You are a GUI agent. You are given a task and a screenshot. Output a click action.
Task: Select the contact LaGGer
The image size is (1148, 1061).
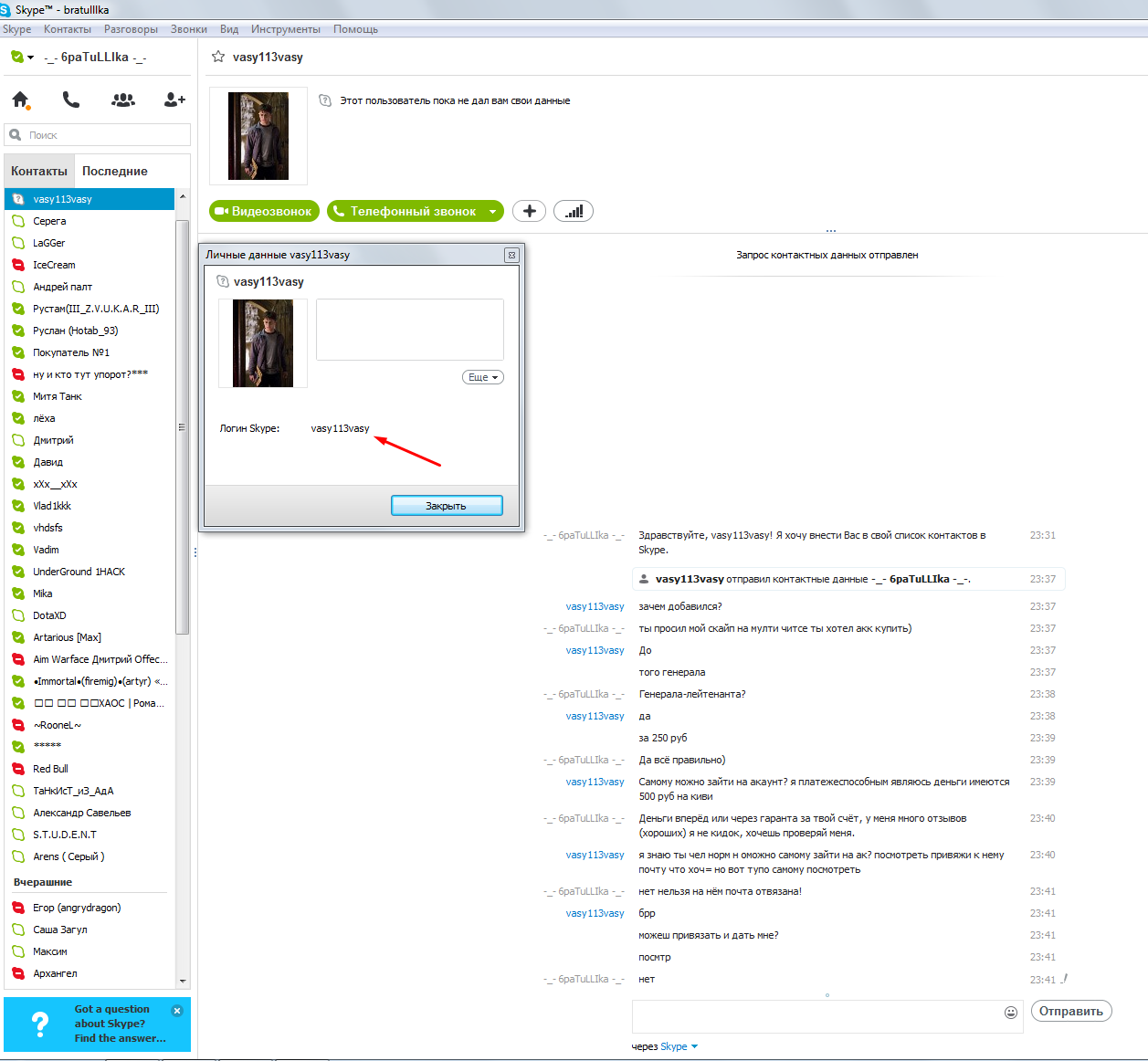tap(90, 243)
